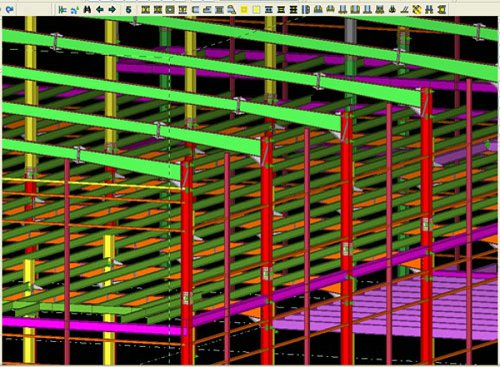Open the binoculars find tool
Image resolution: width=500 pixels, height=367 pixels.
point(87,10)
